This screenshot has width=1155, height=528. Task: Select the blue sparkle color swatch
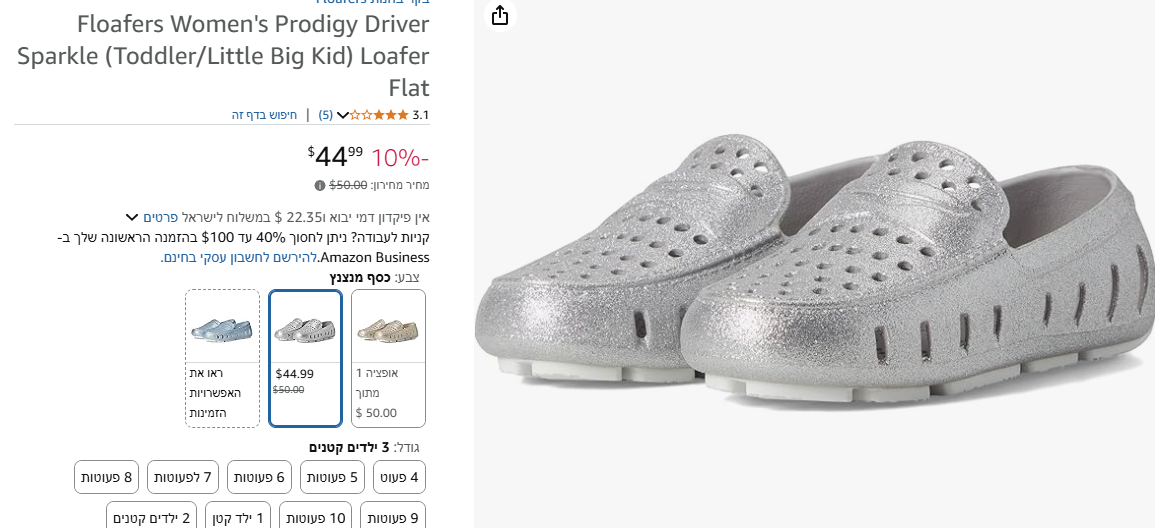pos(222,357)
